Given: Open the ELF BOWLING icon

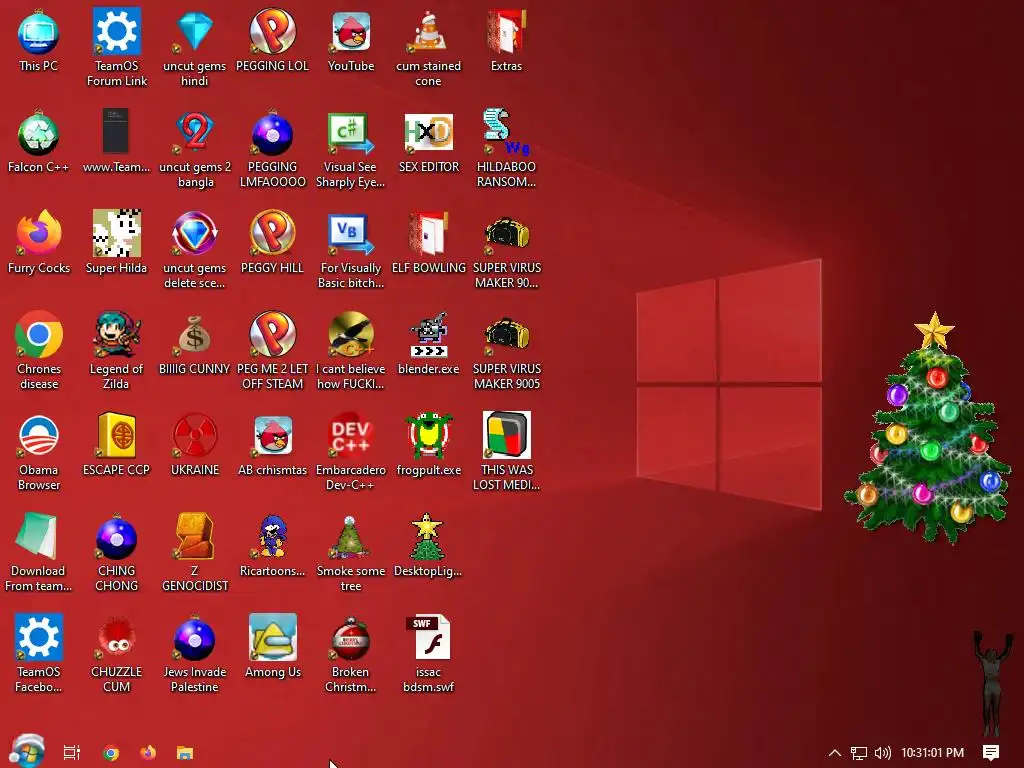Looking at the screenshot, I should pyautogui.click(x=428, y=242).
